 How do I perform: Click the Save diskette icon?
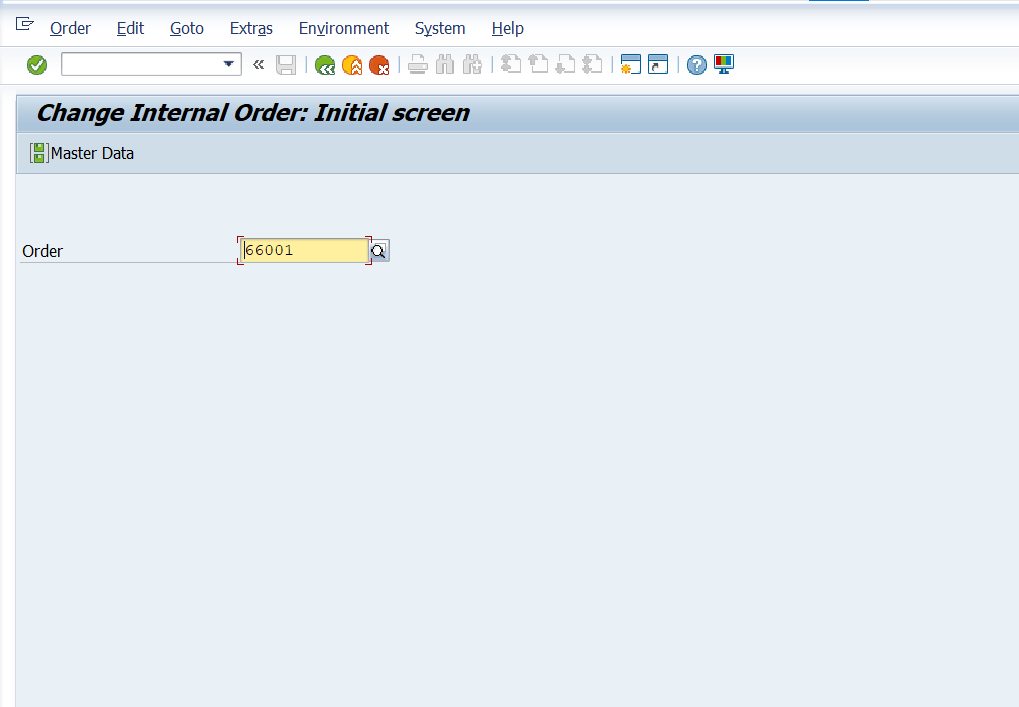(286, 65)
